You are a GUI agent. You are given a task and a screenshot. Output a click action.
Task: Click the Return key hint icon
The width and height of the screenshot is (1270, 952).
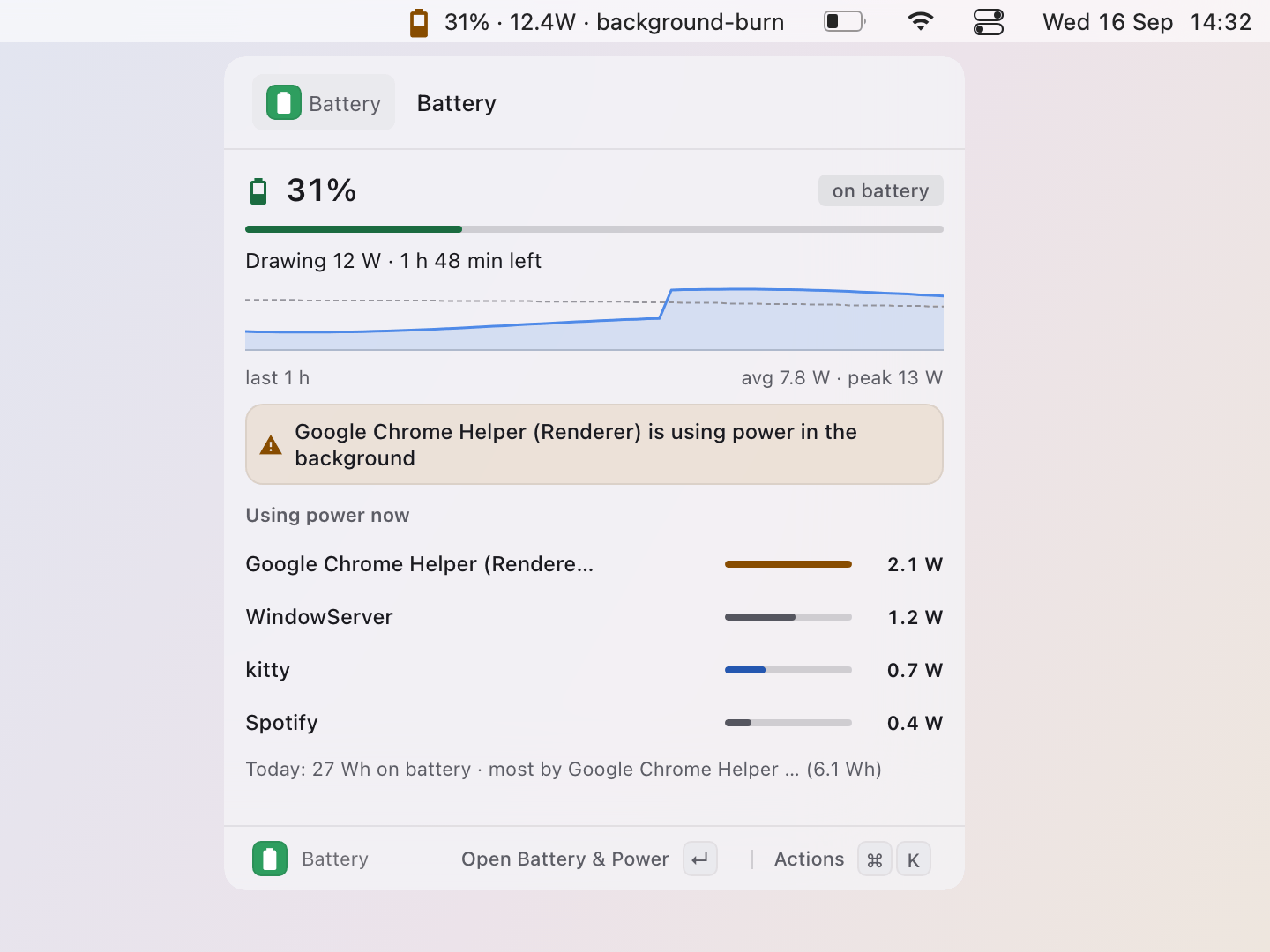click(700, 859)
